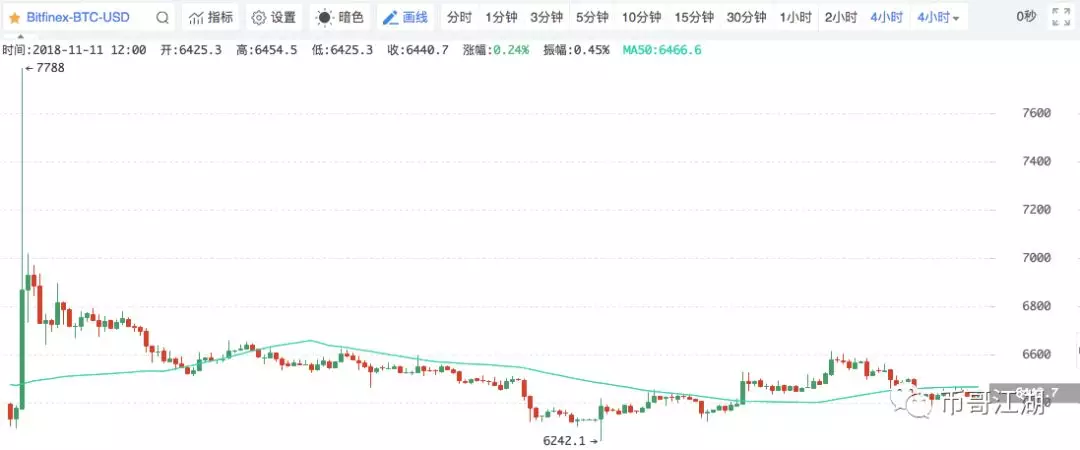Image resolution: width=1080 pixels, height=450 pixels.
Task: Select the 1小时 timeframe
Action: coord(795,18)
